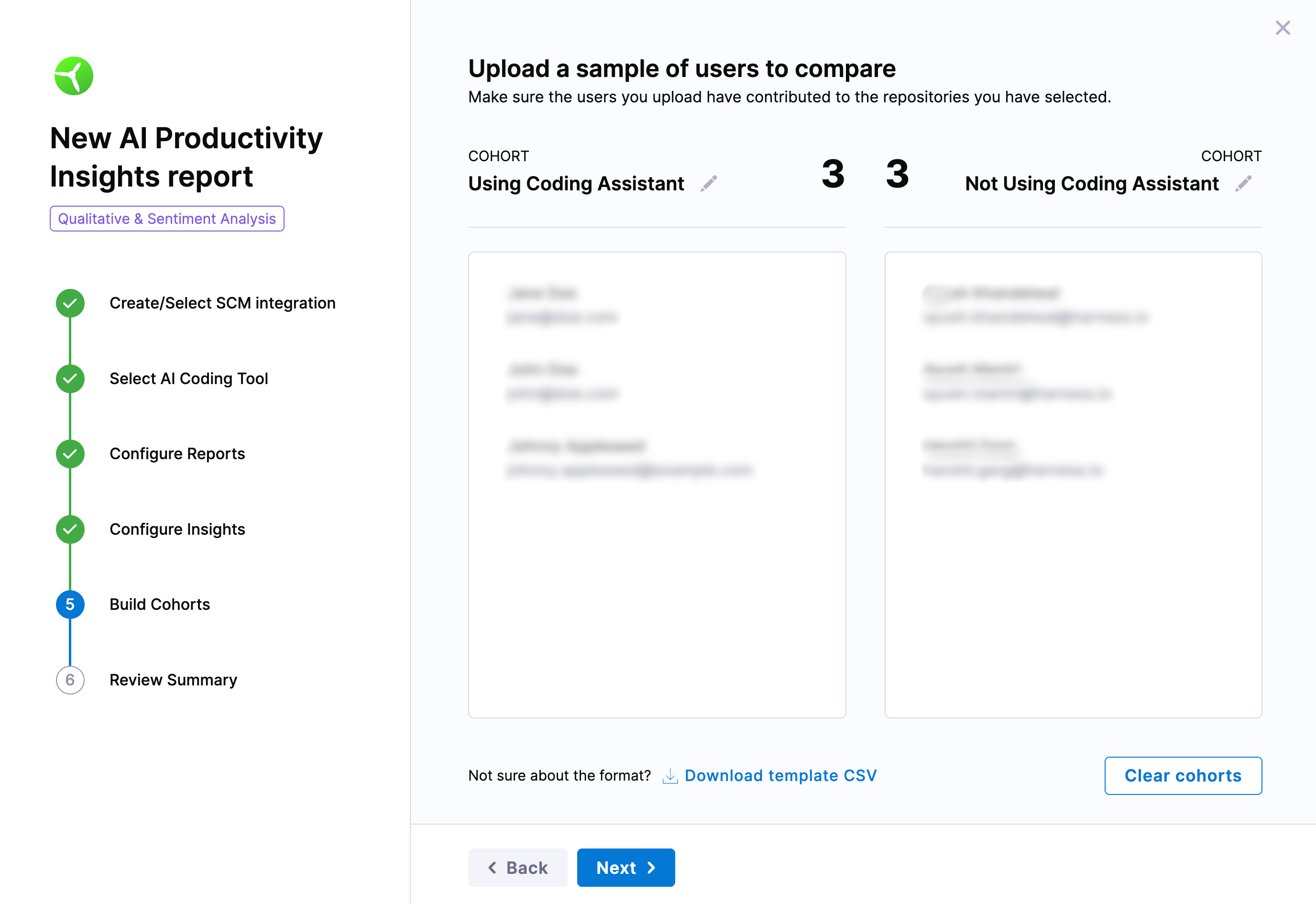Download the template CSV file

[x=780, y=775]
